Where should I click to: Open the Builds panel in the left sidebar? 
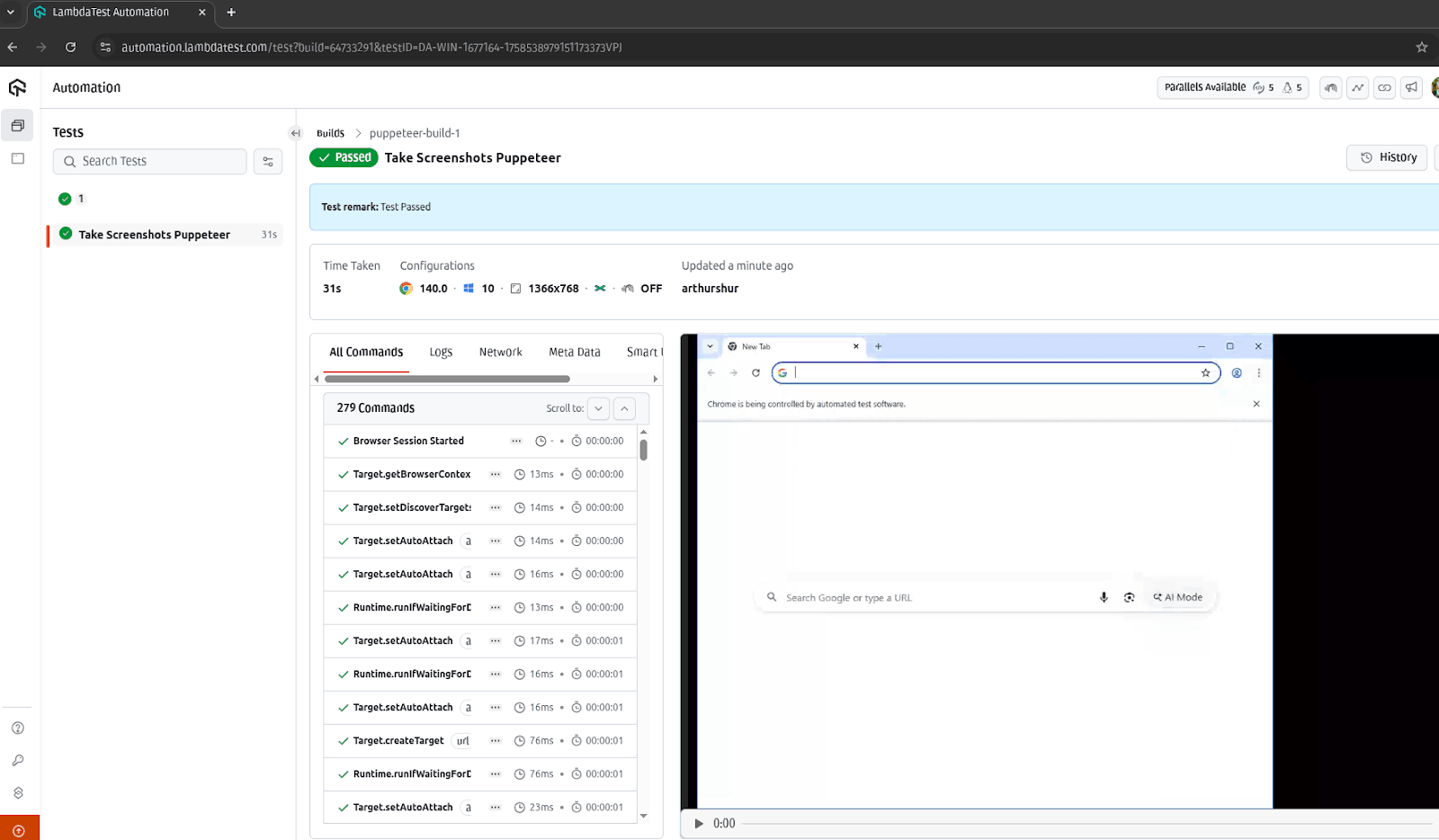point(17,126)
